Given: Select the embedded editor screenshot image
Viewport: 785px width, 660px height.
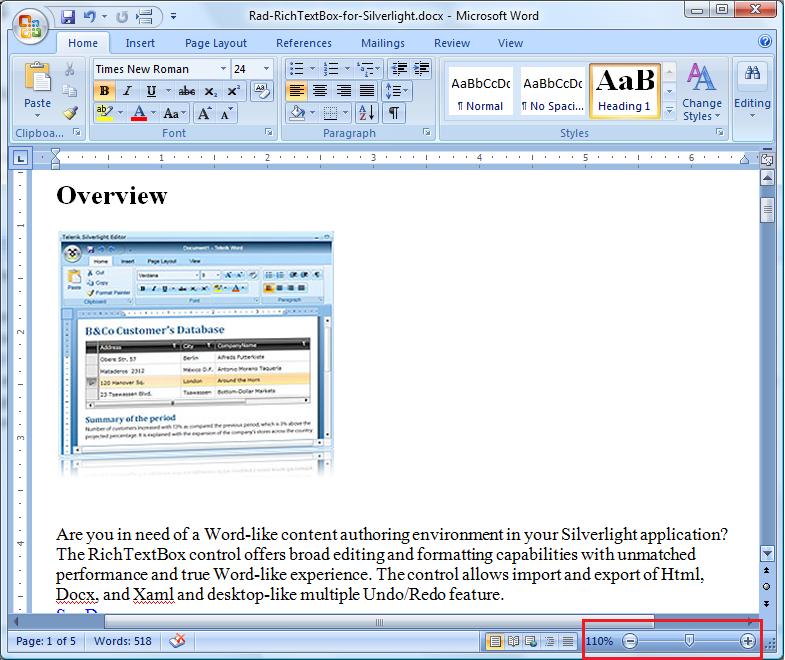Looking at the screenshot, I should 196,353.
